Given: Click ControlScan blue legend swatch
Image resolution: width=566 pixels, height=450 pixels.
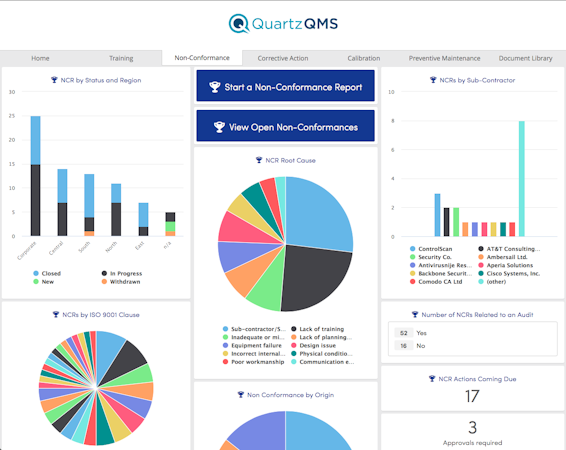Looking at the screenshot, I should tap(413, 249).
